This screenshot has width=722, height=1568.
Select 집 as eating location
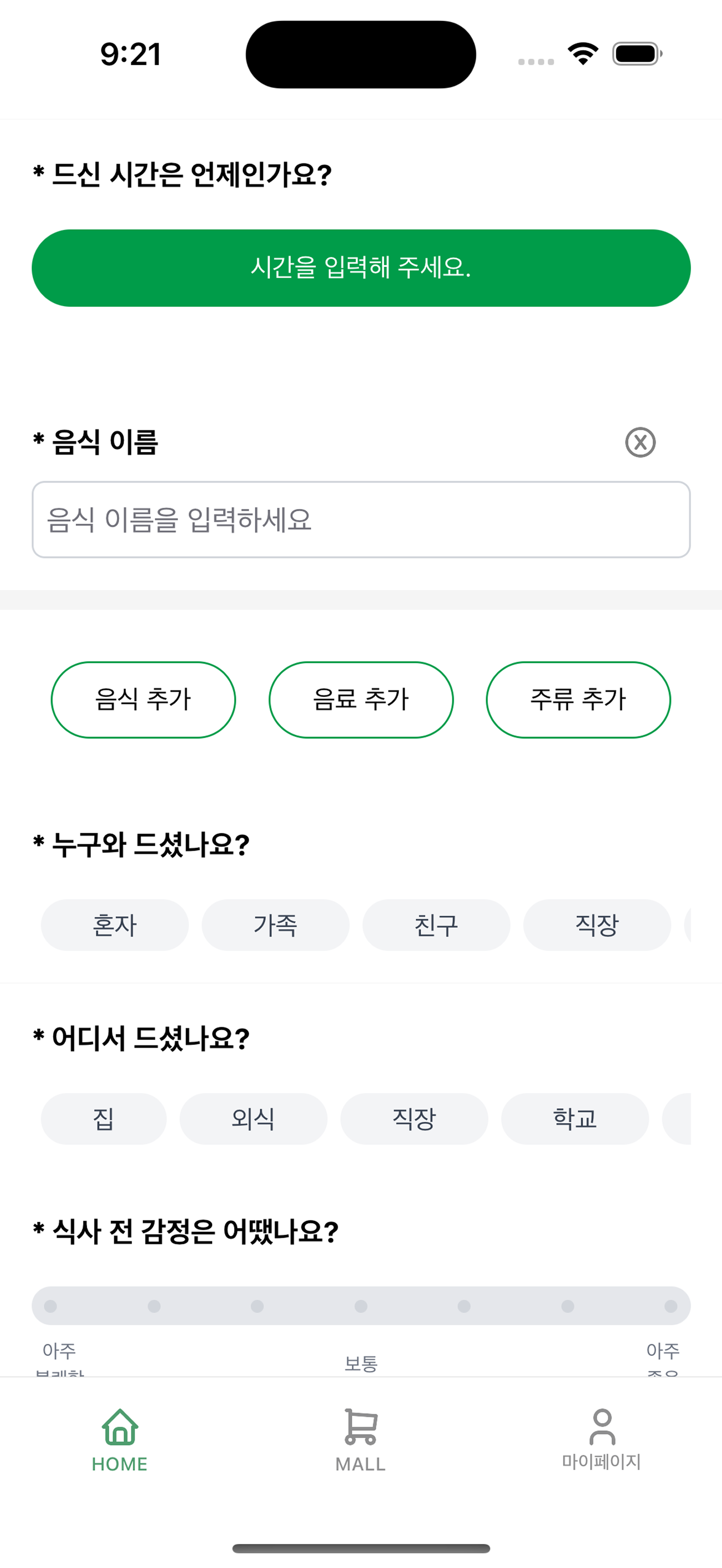103,1119
